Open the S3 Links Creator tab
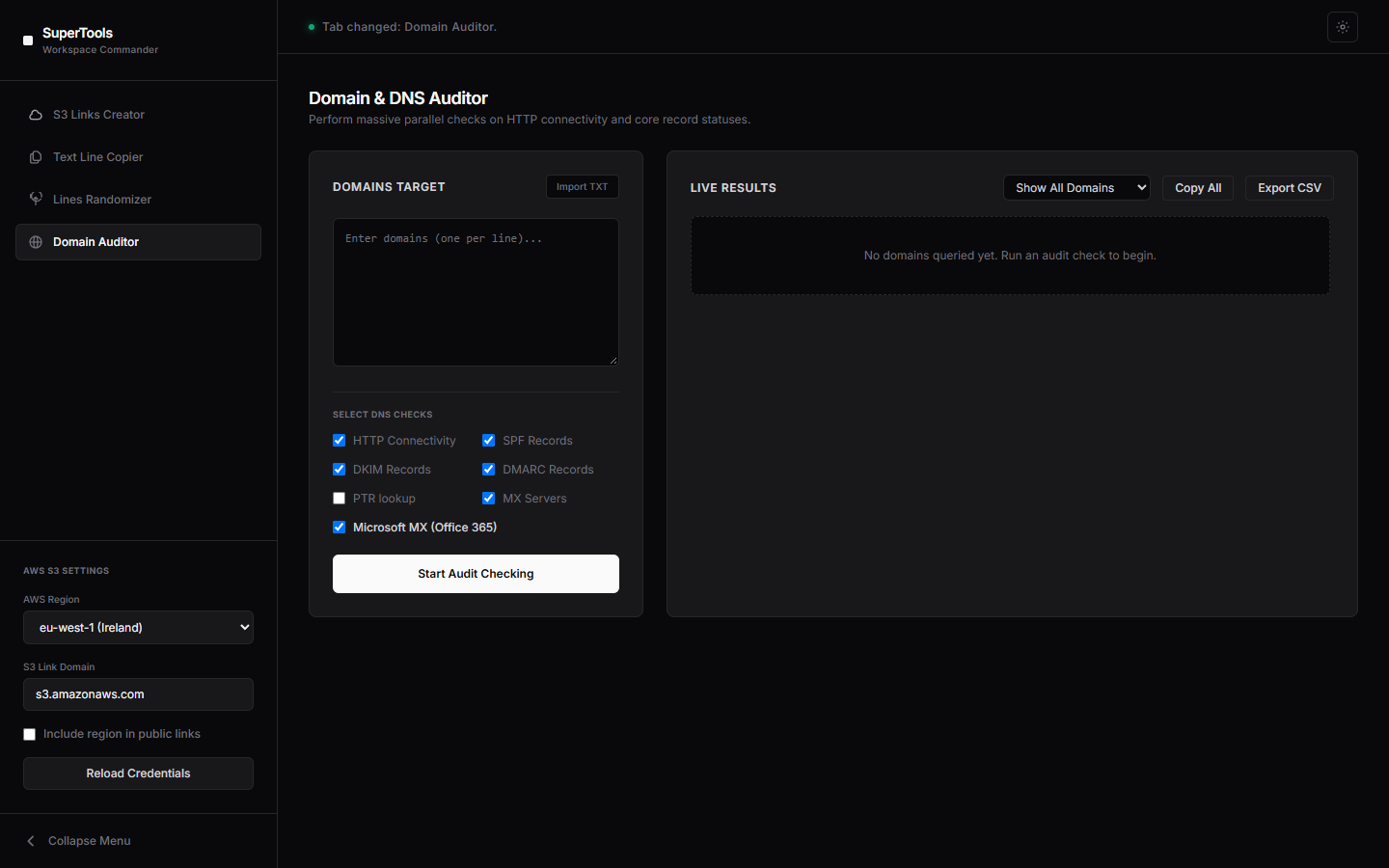The width and height of the screenshot is (1389, 868). (x=138, y=115)
